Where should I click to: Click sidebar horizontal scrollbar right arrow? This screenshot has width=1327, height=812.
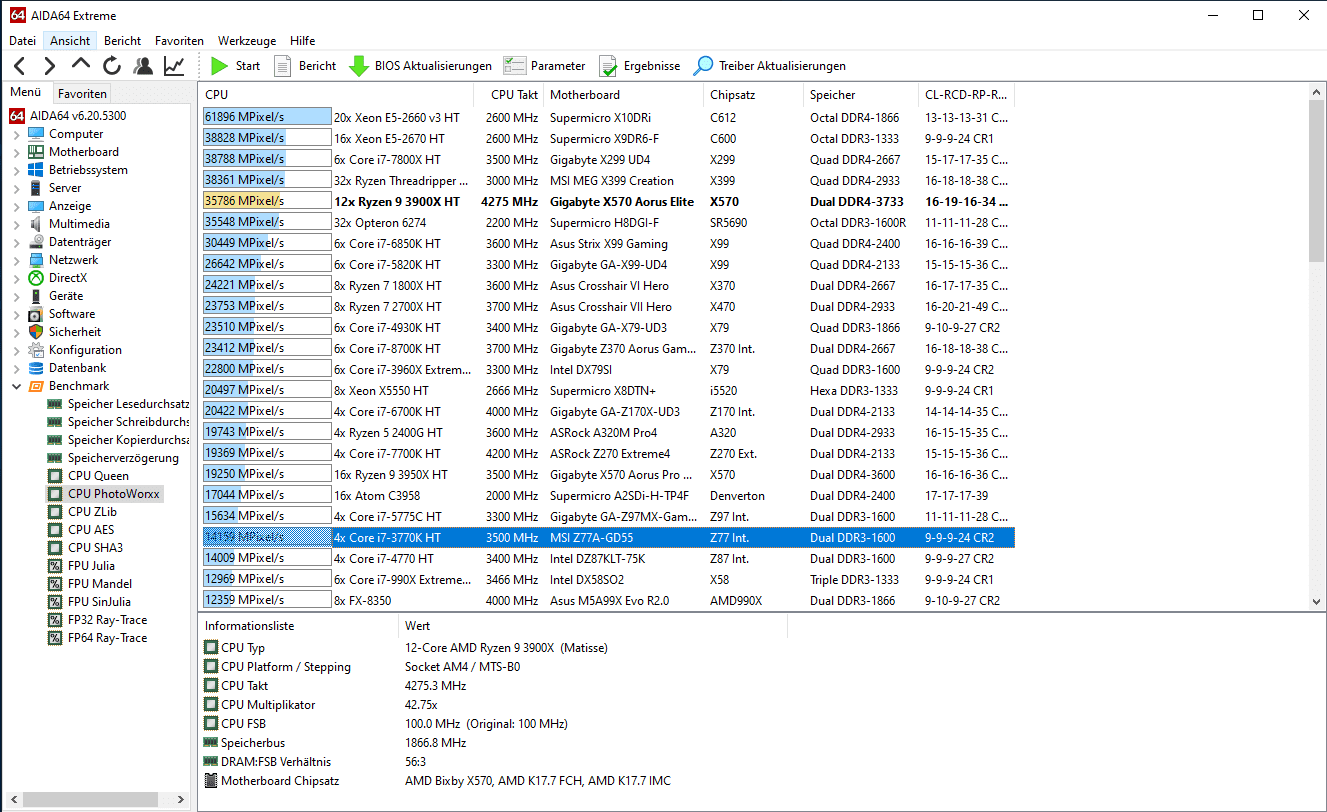181,800
